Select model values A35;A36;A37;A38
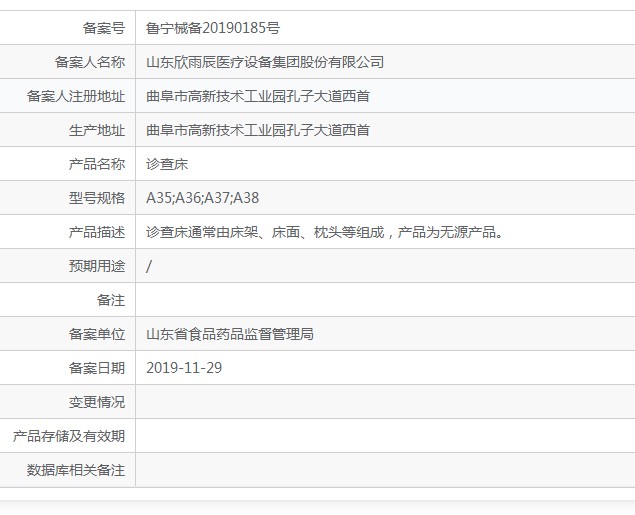This screenshot has height=515, width=635. click(202, 198)
